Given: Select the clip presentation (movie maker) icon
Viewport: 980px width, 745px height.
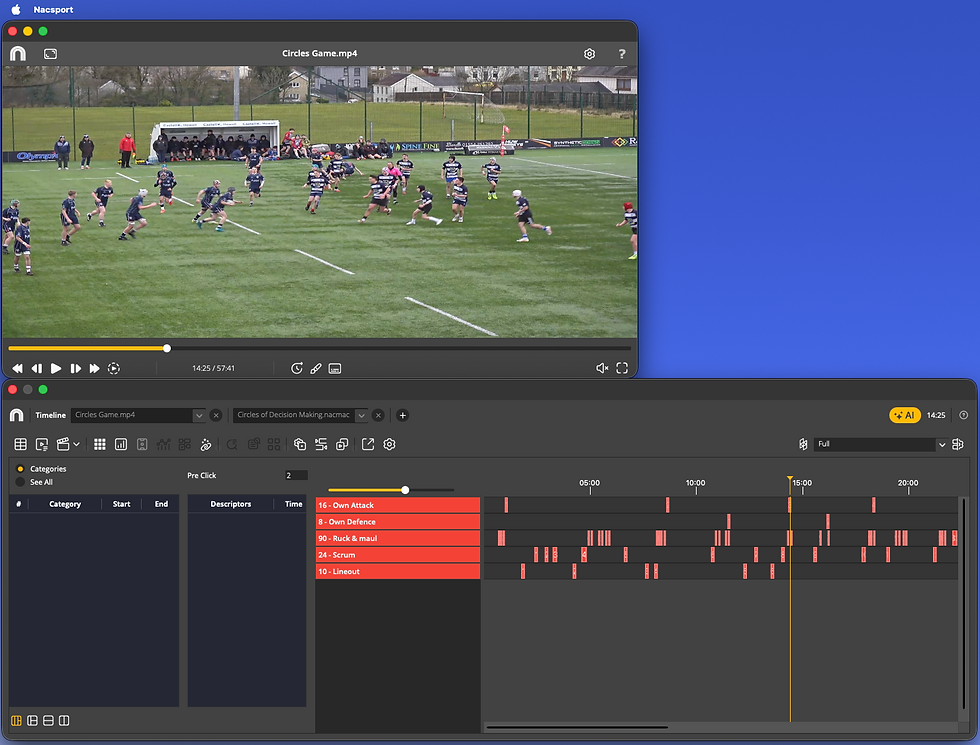Looking at the screenshot, I should coord(65,444).
